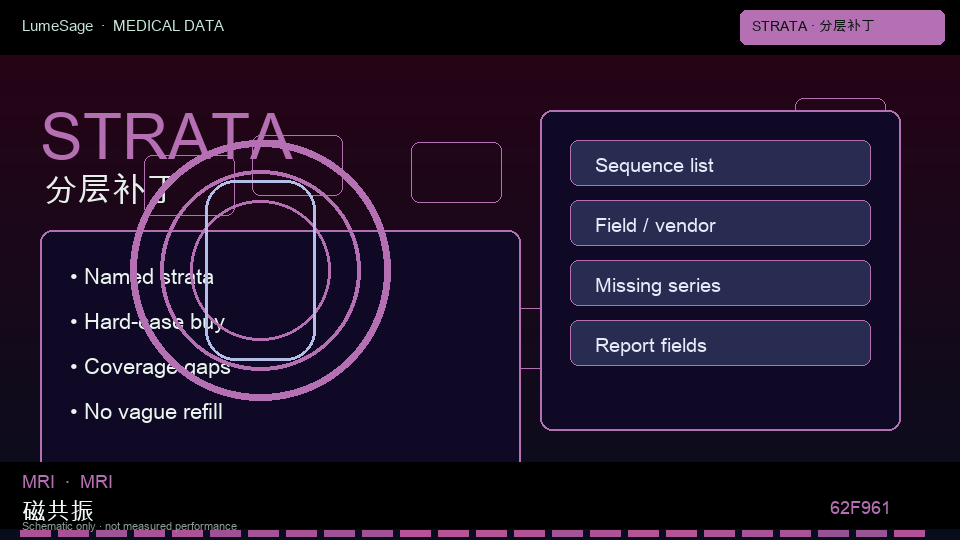The width and height of the screenshot is (960, 540).
Task: Select the blue rounded rectangle outline
Action: pyautogui.click(x=261, y=270)
